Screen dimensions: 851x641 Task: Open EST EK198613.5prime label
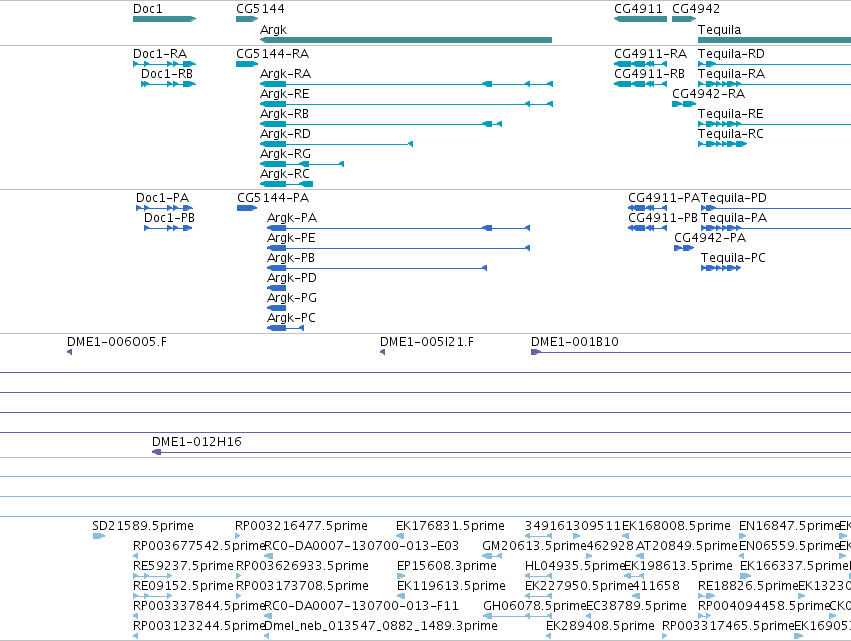pos(678,566)
